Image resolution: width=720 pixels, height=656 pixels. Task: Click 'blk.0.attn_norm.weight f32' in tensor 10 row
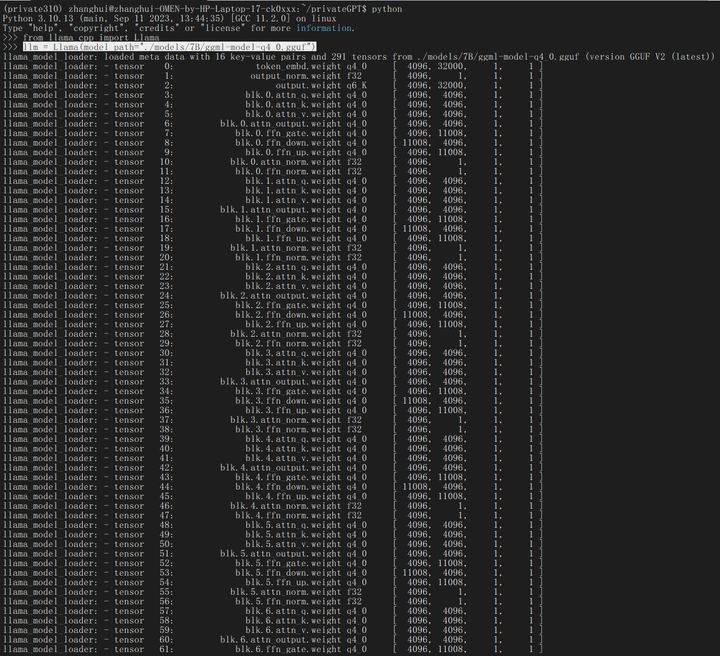(x=296, y=162)
